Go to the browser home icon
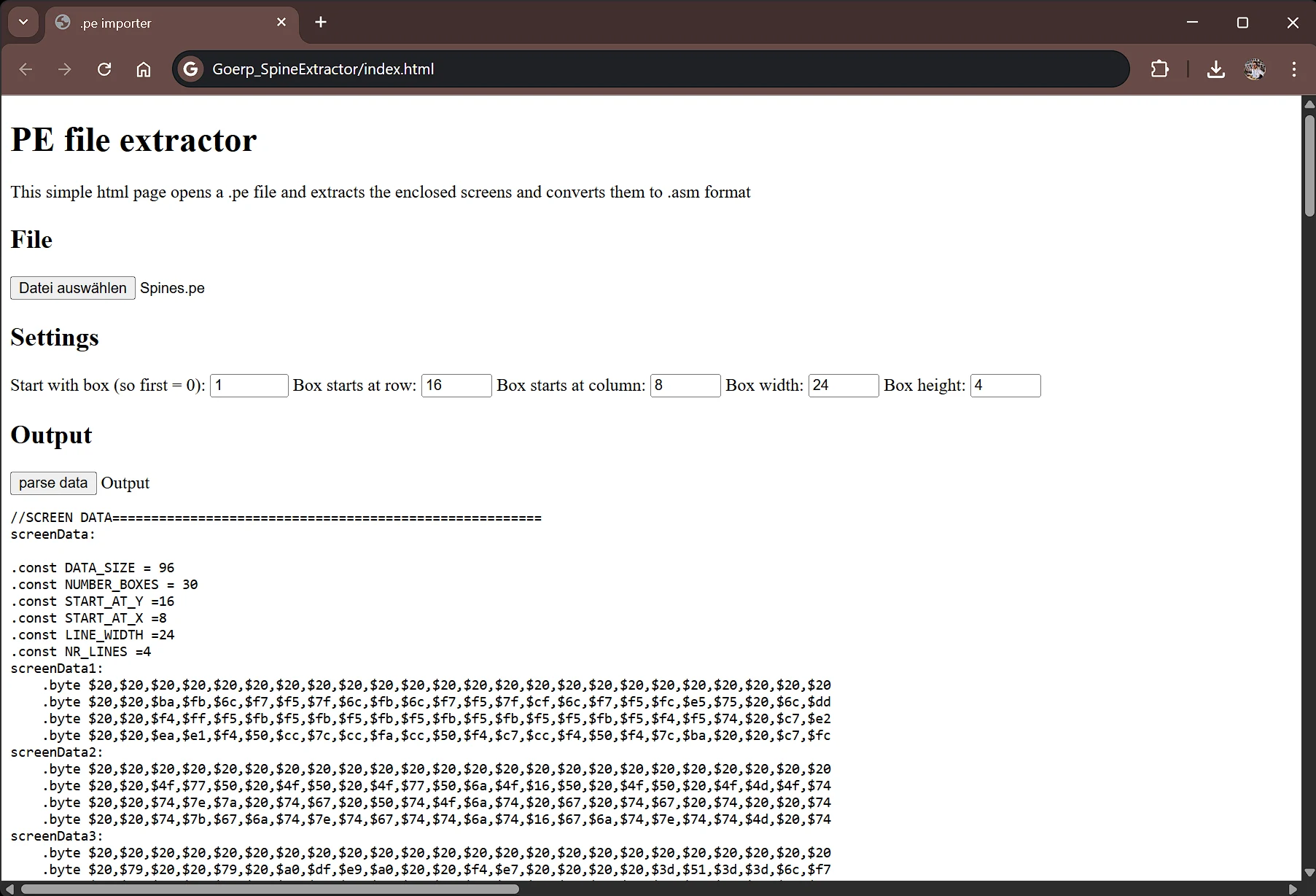1316x896 pixels. tap(144, 69)
